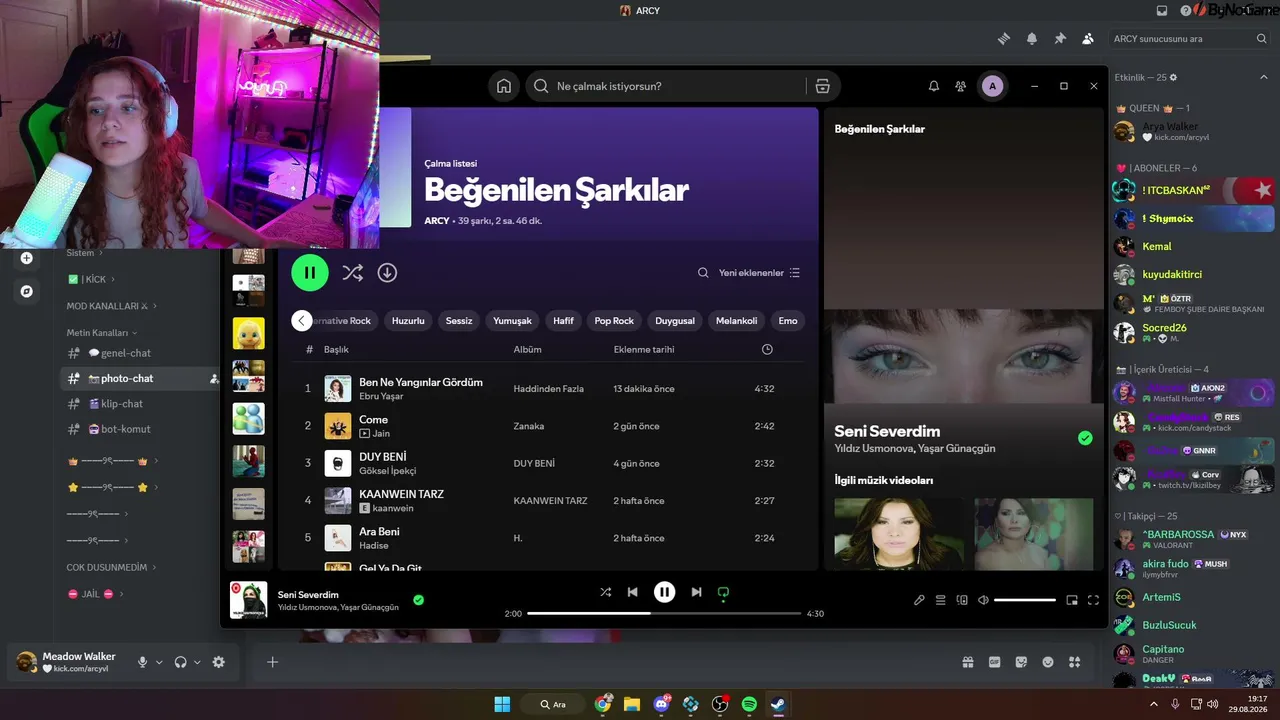Open Spotify miniplayer icon
The width and height of the screenshot is (1280, 720).
[x=1072, y=600]
